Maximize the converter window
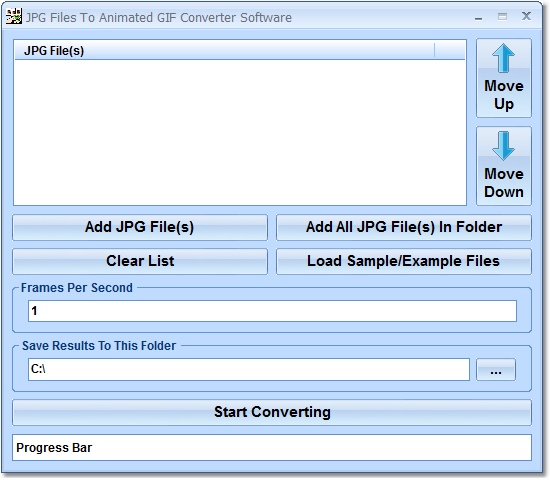The height and width of the screenshot is (480, 550). pos(502,16)
